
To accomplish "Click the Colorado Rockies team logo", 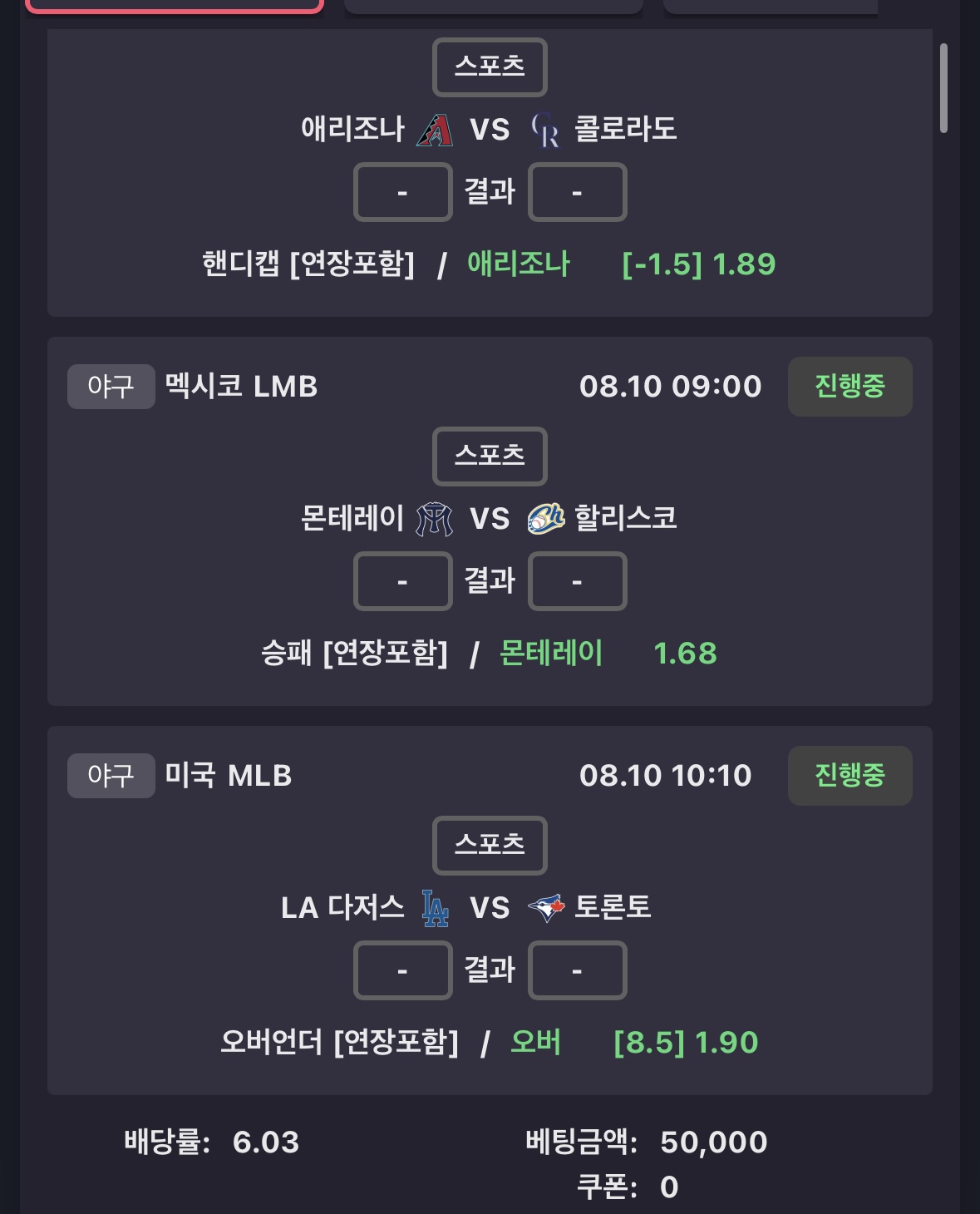I will click(545, 130).
